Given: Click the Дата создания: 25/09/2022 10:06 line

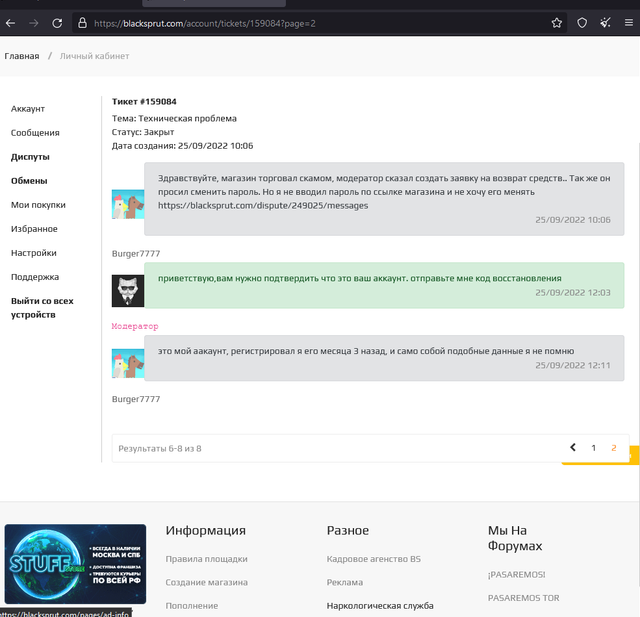Looking at the screenshot, I should pos(182,146).
